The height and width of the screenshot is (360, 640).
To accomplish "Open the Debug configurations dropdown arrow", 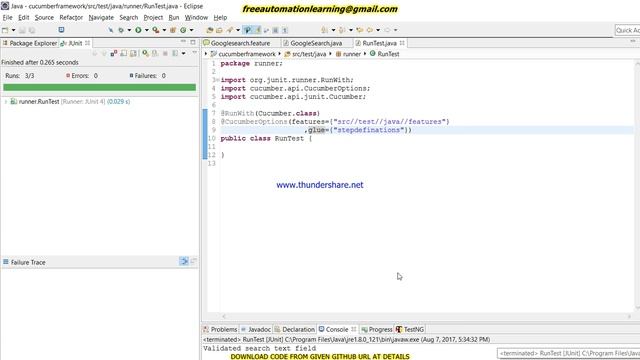I will coord(129,30).
